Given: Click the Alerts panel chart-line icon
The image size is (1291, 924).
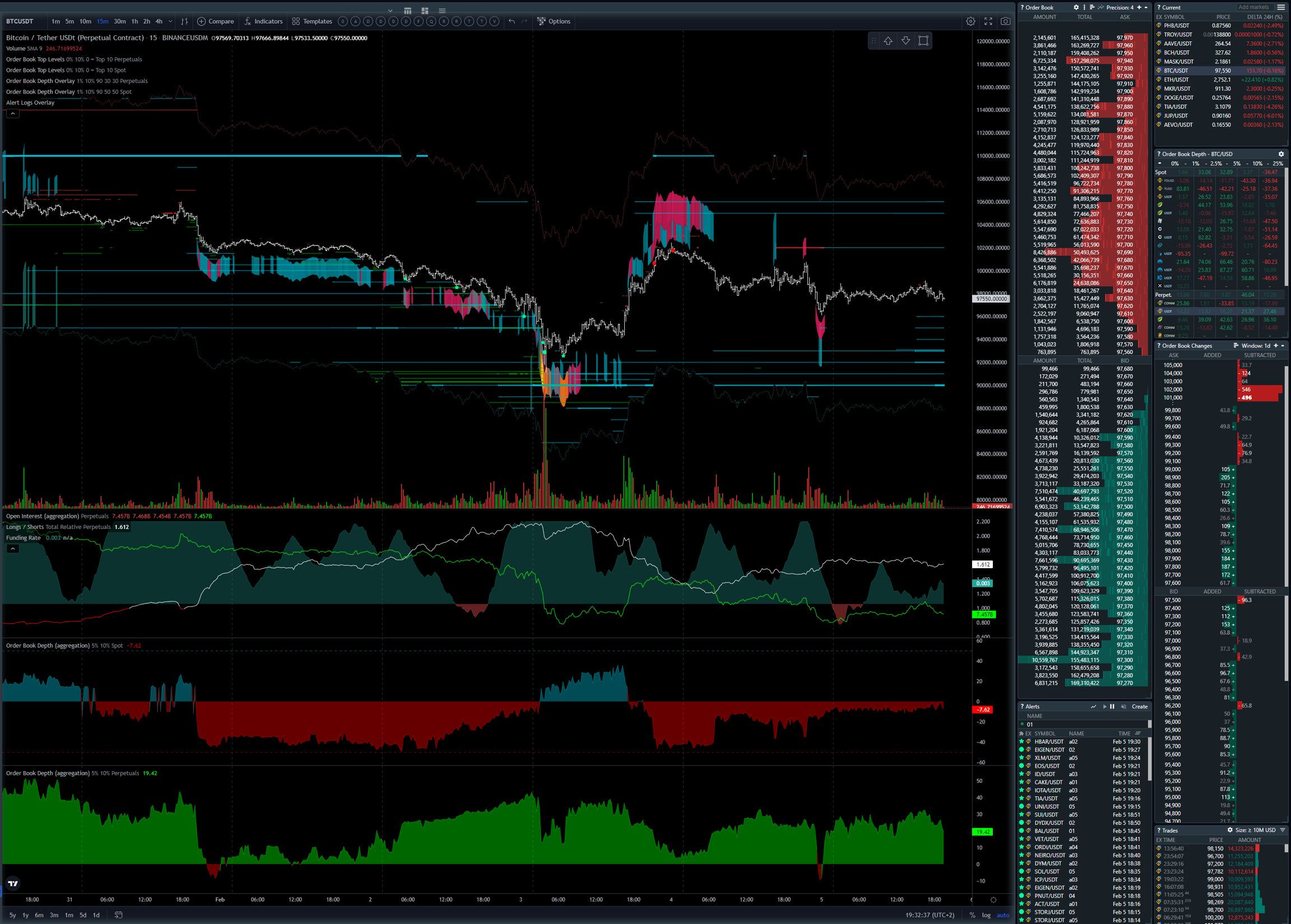Looking at the screenshot, I should (x=1093, y=707).
